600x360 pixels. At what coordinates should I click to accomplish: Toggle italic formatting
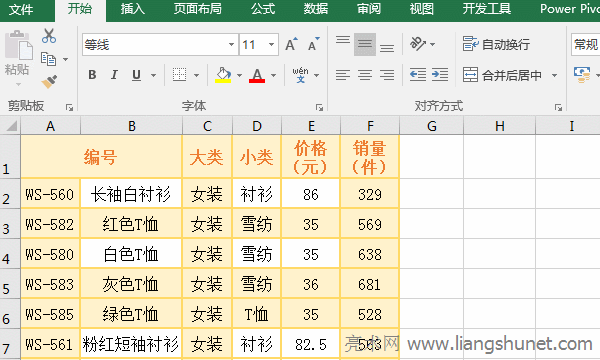pyautogui.click(x=114, y=75)
